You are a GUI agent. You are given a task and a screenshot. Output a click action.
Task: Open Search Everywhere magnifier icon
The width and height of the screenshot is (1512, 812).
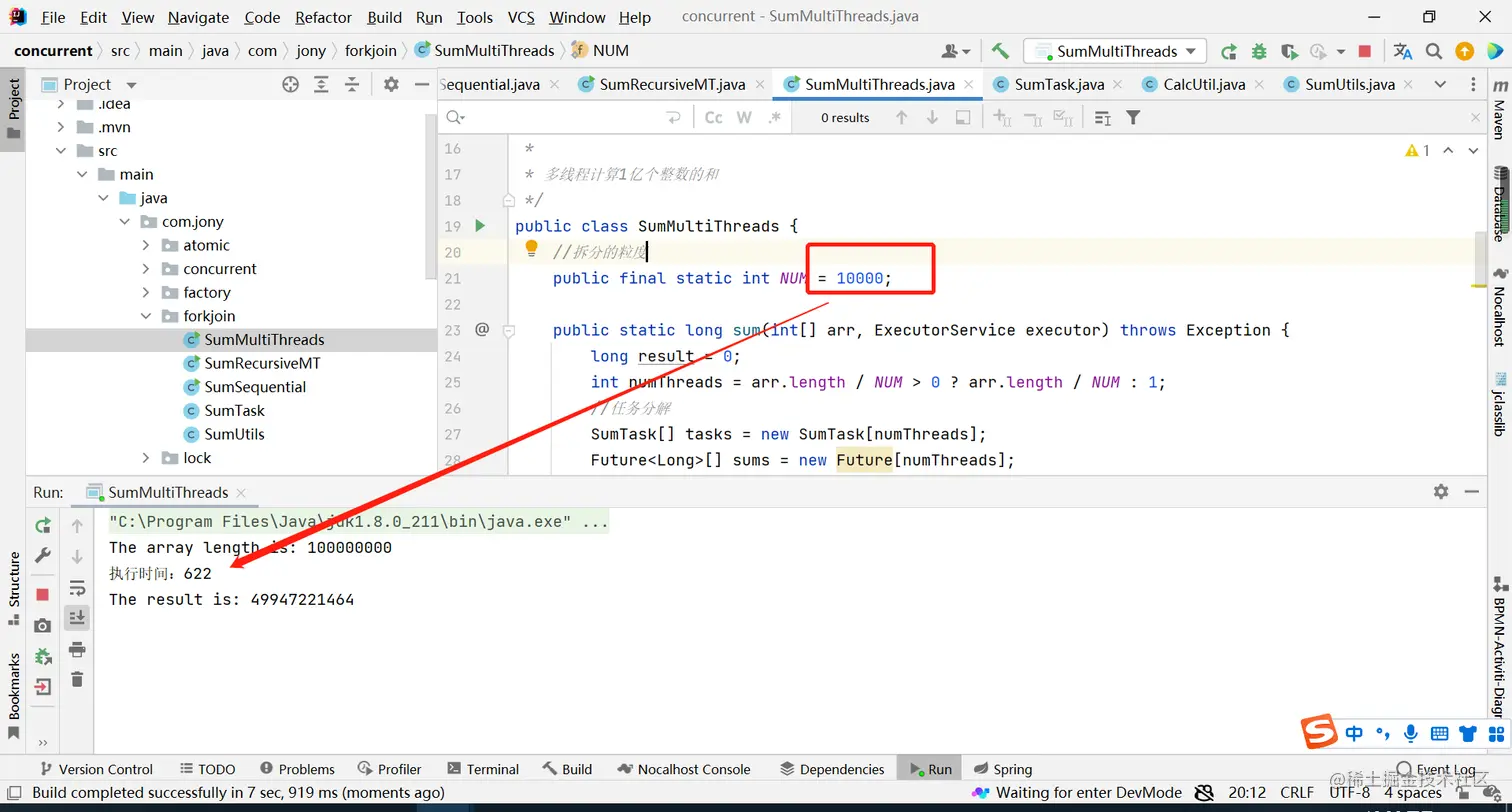pyautogui.click(x=1434, y=51)
